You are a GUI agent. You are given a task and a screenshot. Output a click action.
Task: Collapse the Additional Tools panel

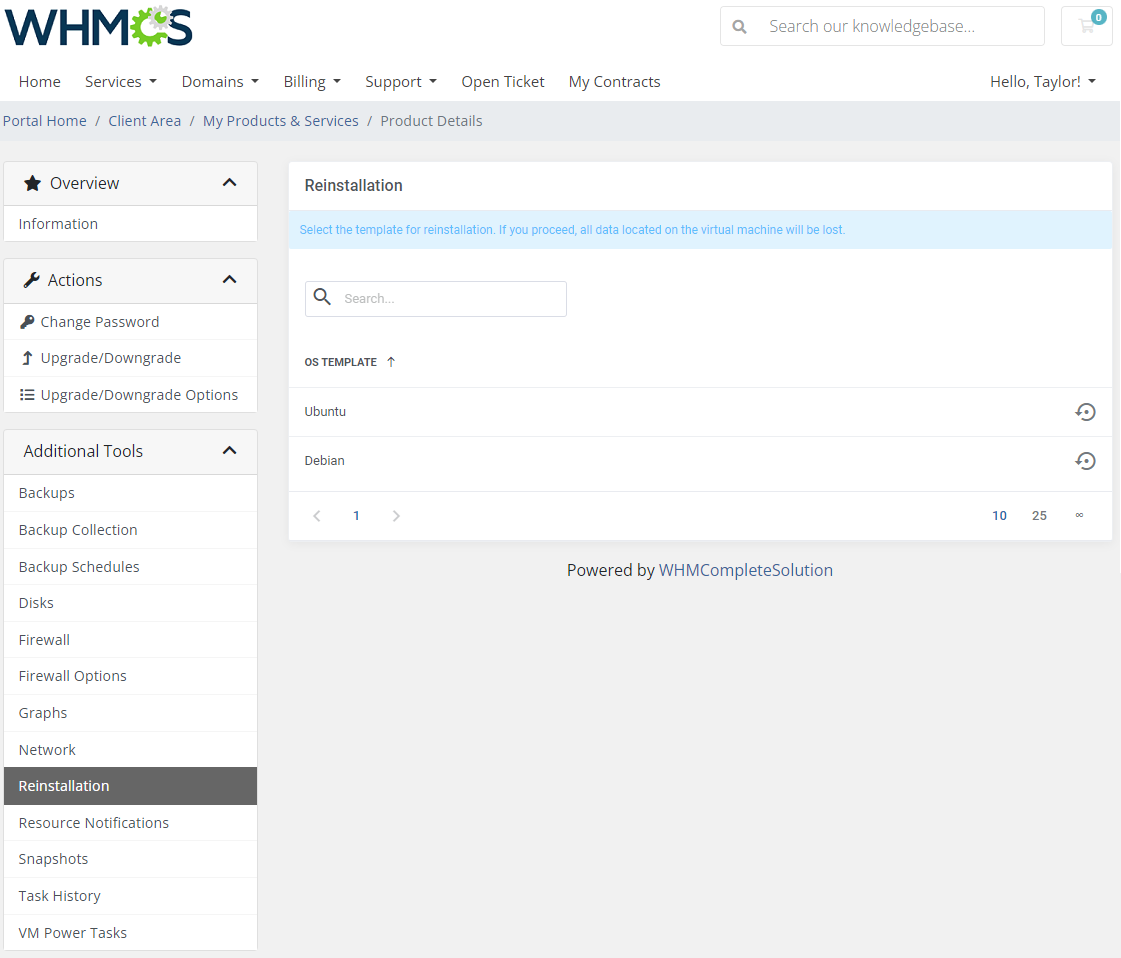(229, 450)
